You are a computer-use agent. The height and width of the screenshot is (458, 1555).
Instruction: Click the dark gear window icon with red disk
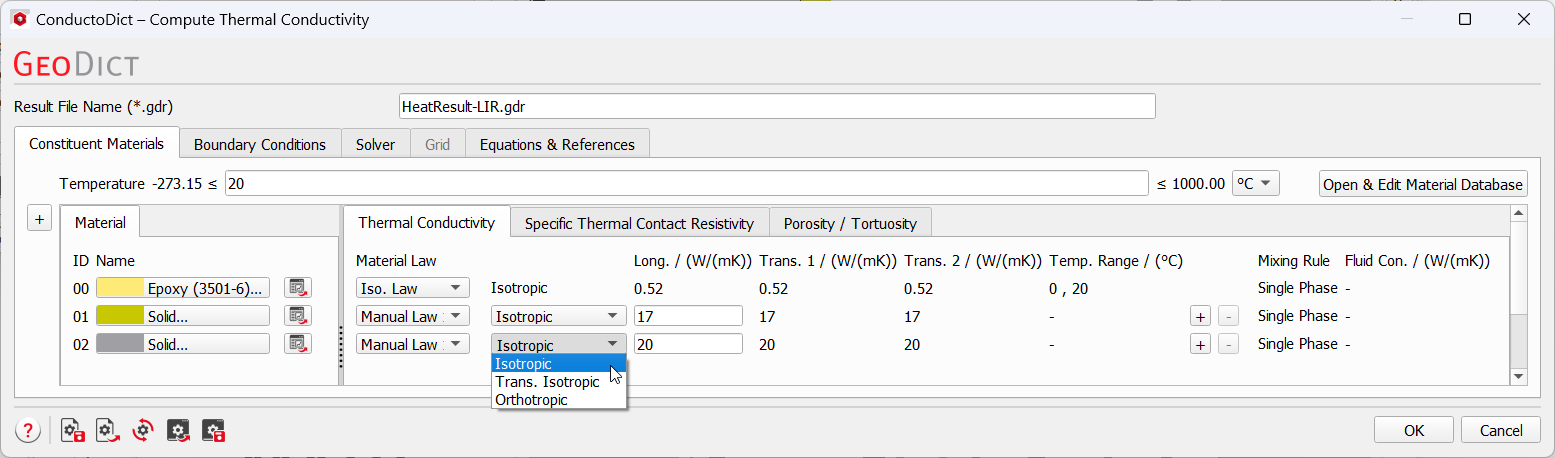pyautogui.click(x=214, y=431)
